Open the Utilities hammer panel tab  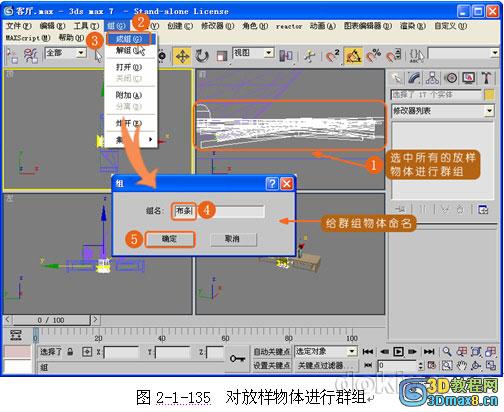click(x=486, y=78)
